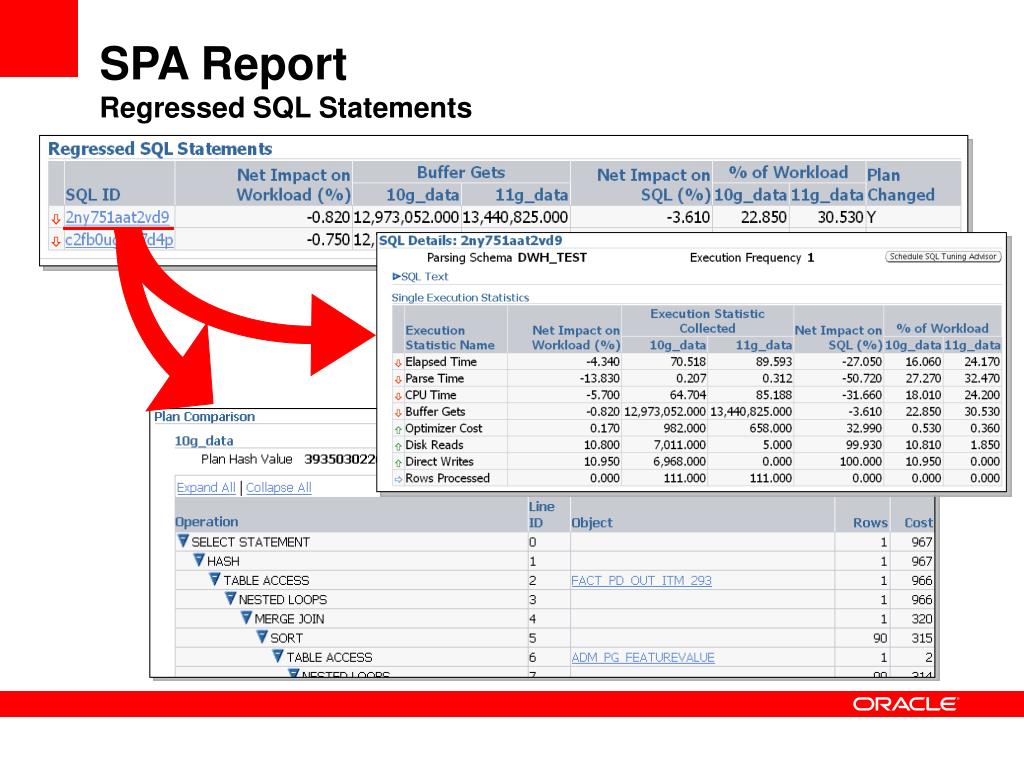The height and width of the screenshot is (768, 1024).
Task: Click the Plan Changed column header
Action: 901,185
